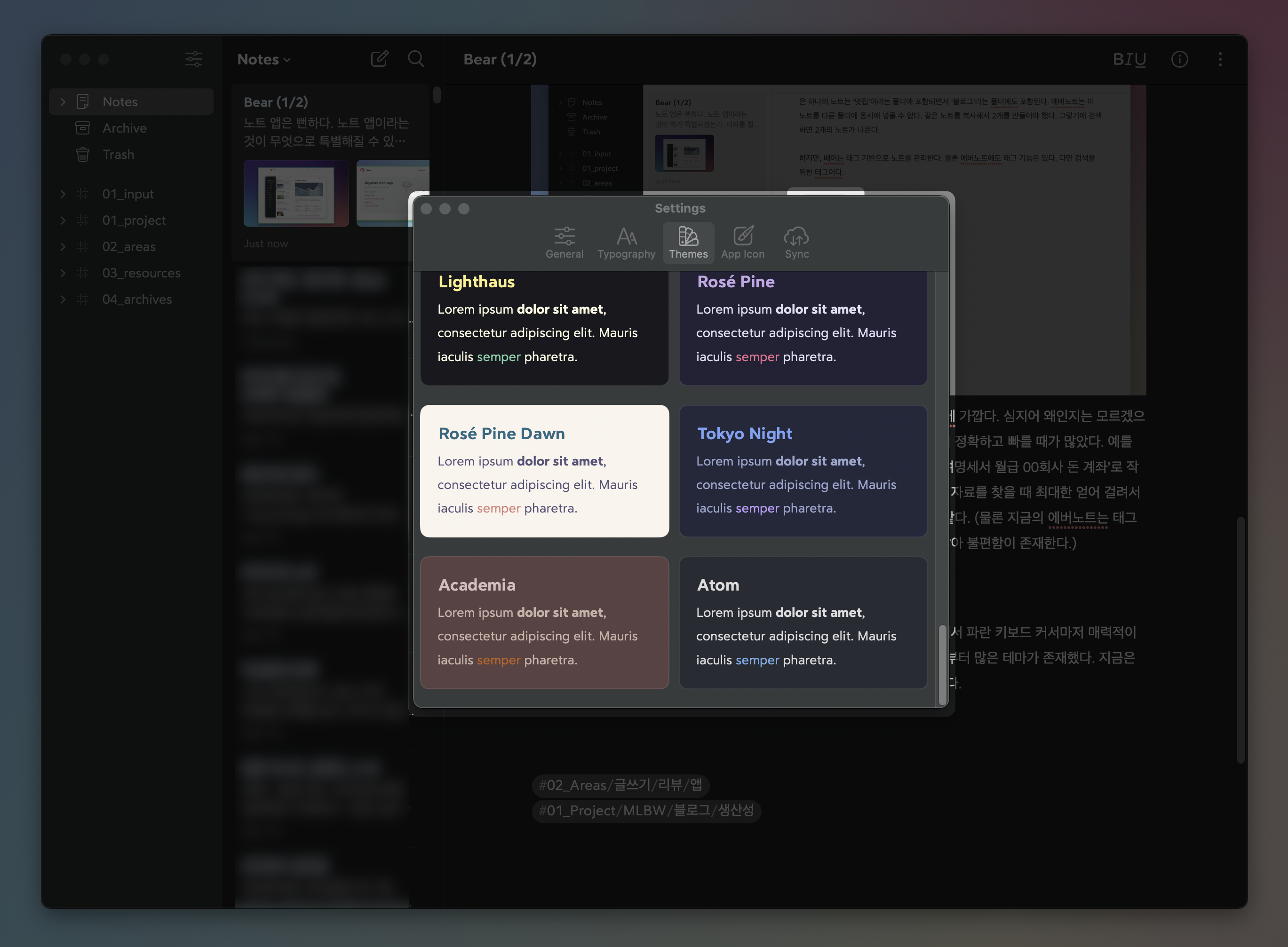Open the Archive folder in sidebar
Image resolution: width=1288 pixels, height=947 pixels.
tap(131, 128)
